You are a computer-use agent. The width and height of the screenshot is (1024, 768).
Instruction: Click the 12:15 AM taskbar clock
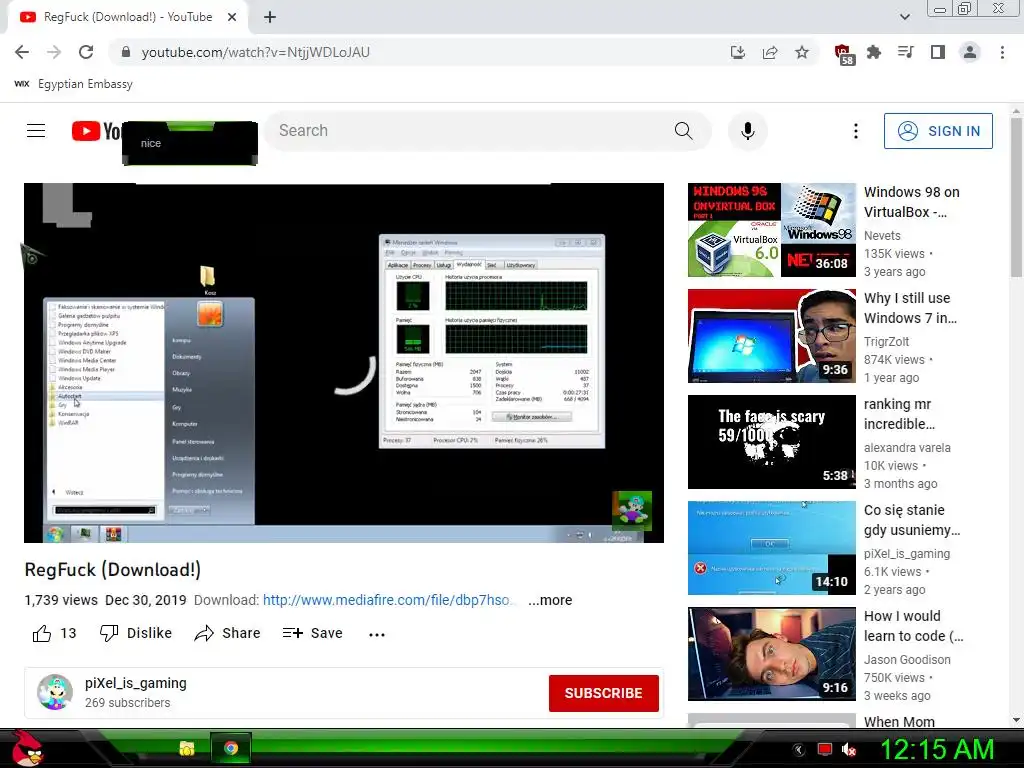tap(937, 749)
